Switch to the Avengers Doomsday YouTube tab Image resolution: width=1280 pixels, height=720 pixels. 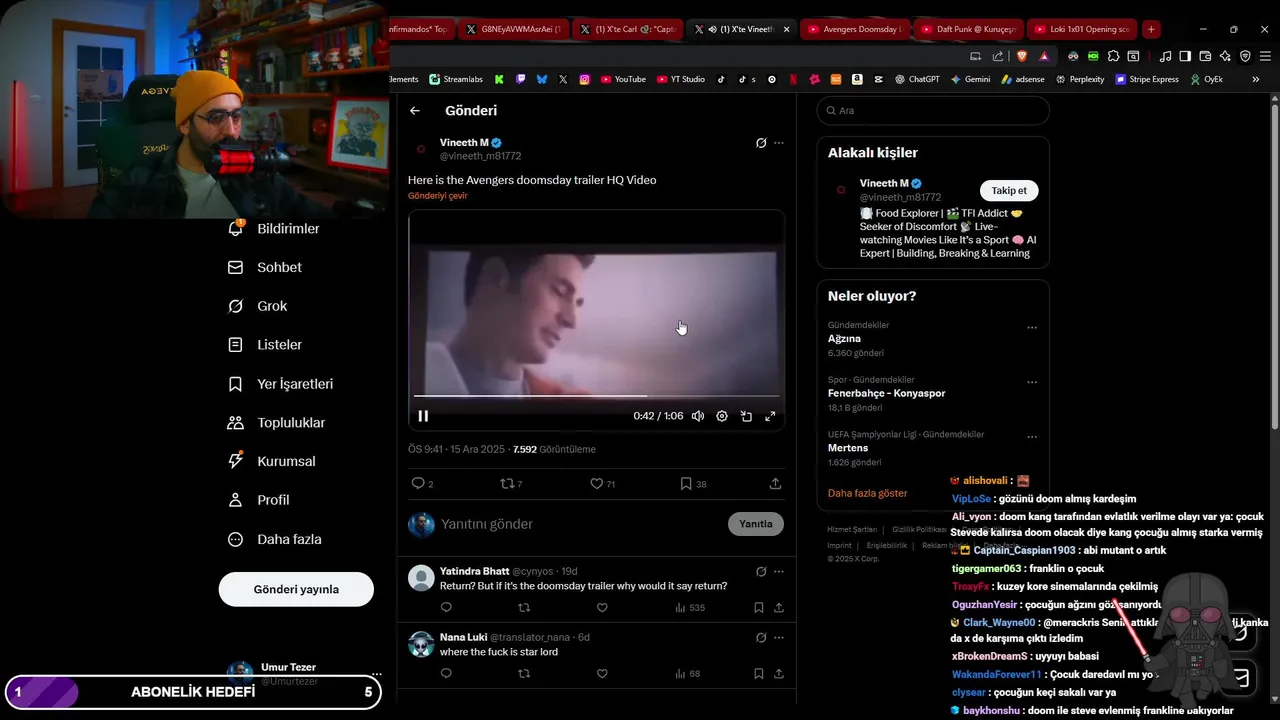[855, 29]
